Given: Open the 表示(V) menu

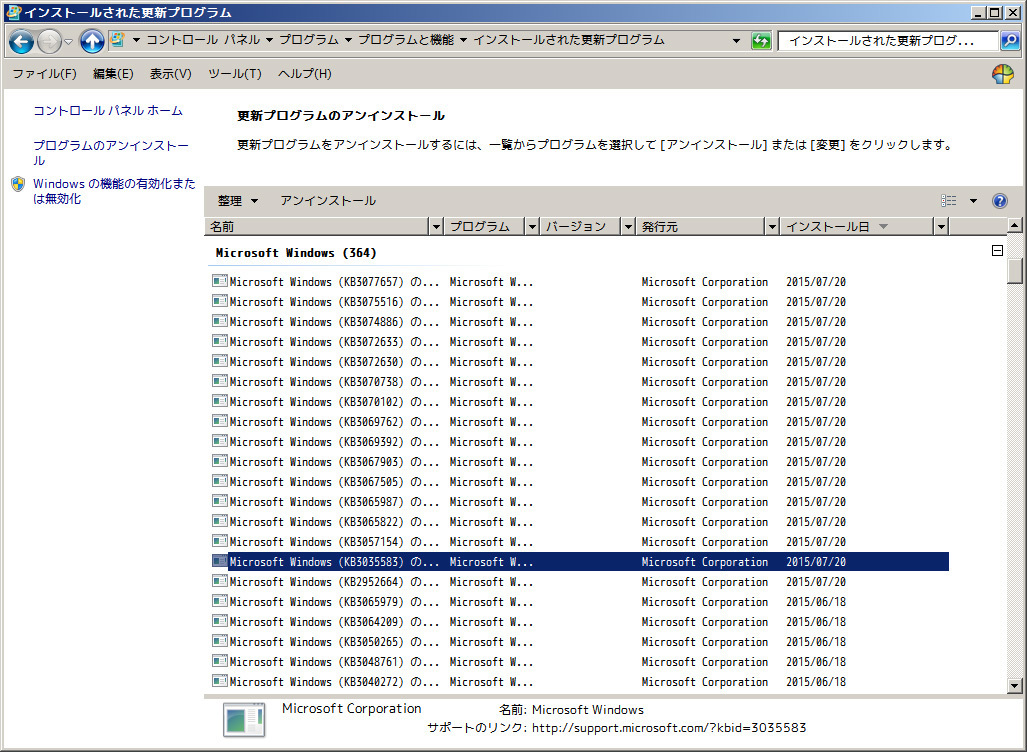Looking at the screenshot, I should (x=170, y=74).
